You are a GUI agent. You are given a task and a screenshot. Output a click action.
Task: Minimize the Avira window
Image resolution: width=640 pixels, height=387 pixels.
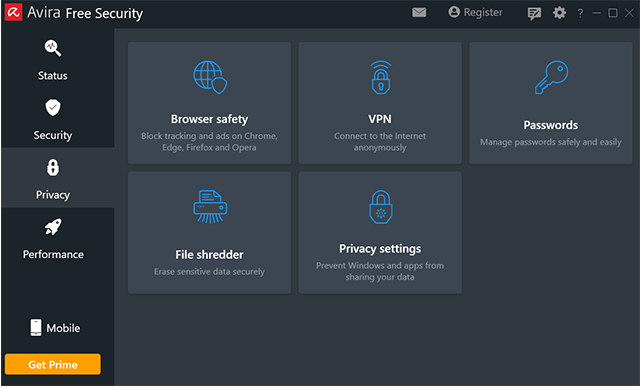coord(596,13)
